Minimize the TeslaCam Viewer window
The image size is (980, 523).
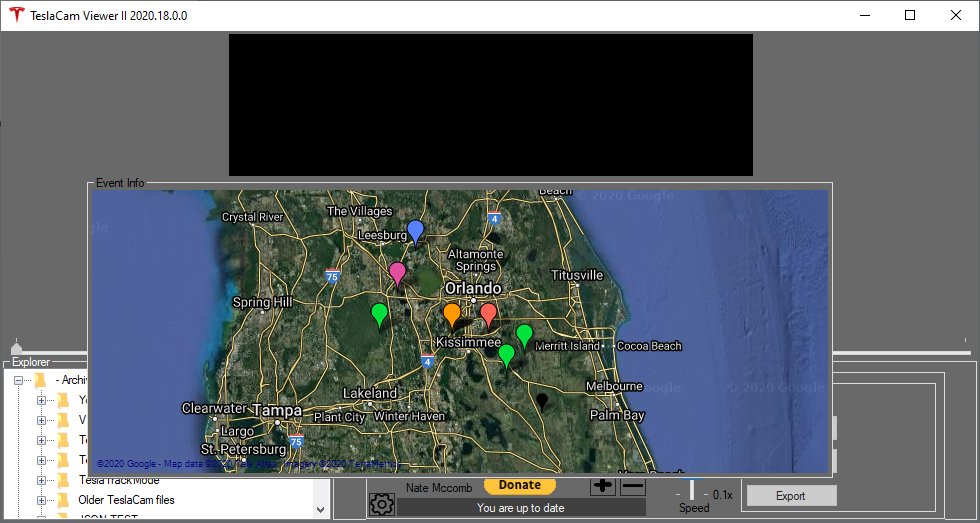(864, 16)
